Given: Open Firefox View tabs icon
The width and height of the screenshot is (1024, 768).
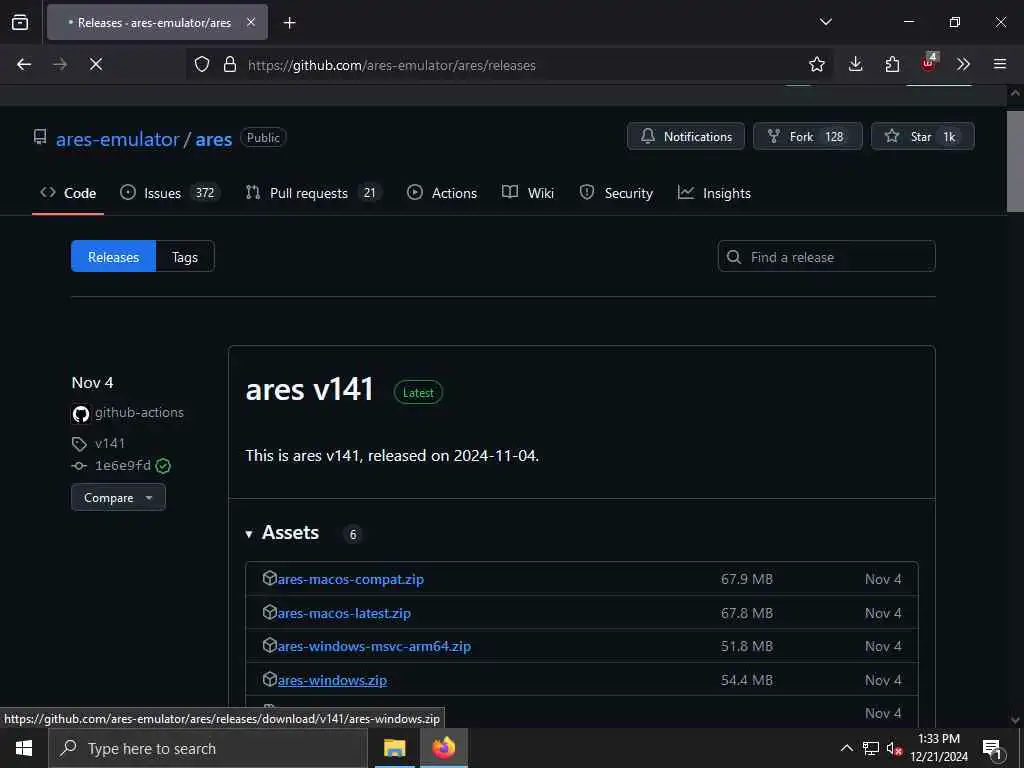Looking at the screenshot, I should pyautogui.click(x=20, y=22).
